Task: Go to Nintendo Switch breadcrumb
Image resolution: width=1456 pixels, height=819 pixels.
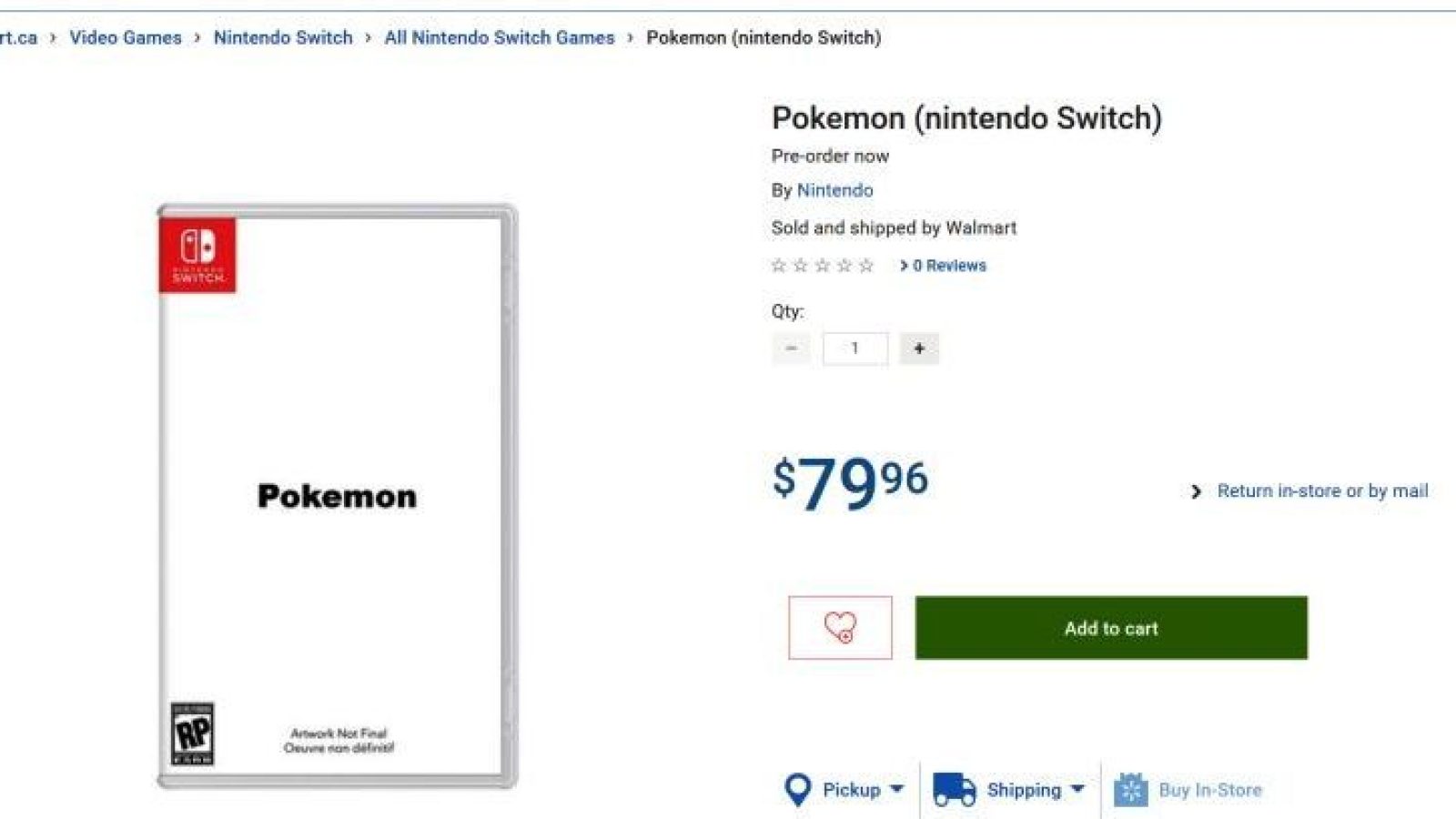Action: click(x=283, y=37)
